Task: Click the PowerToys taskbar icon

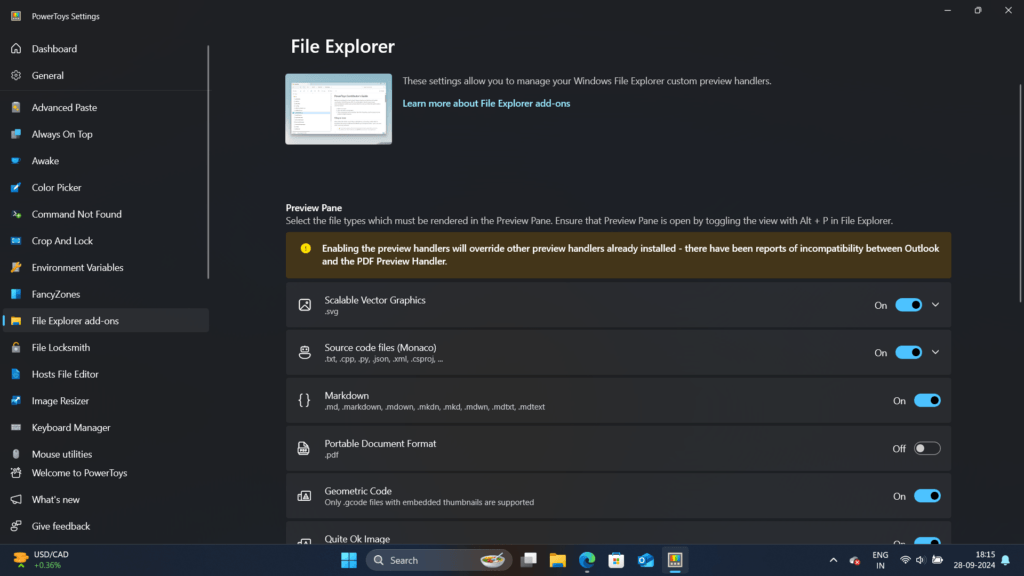Action: [x=675, y=560]
